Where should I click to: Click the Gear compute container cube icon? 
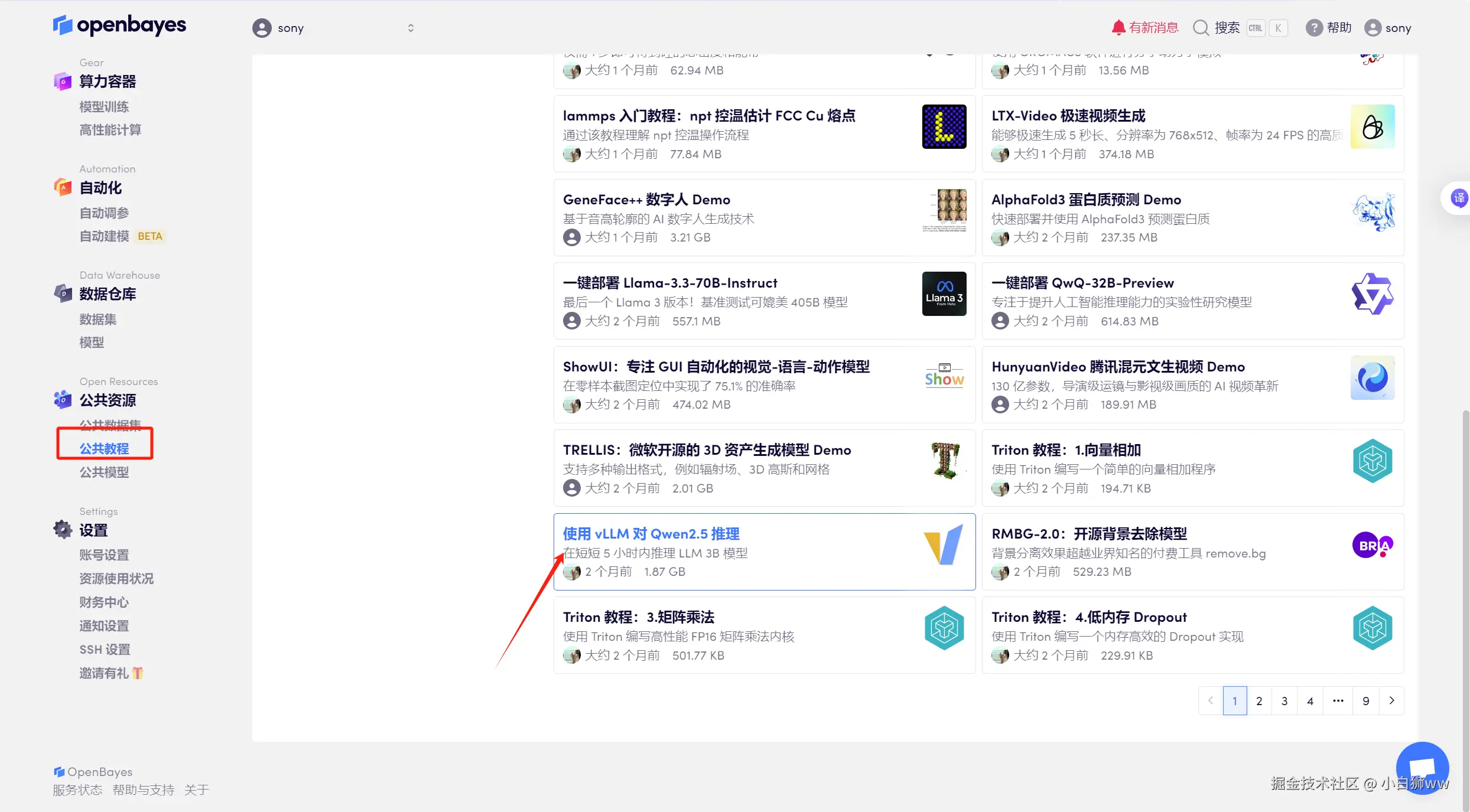[63, 81]
